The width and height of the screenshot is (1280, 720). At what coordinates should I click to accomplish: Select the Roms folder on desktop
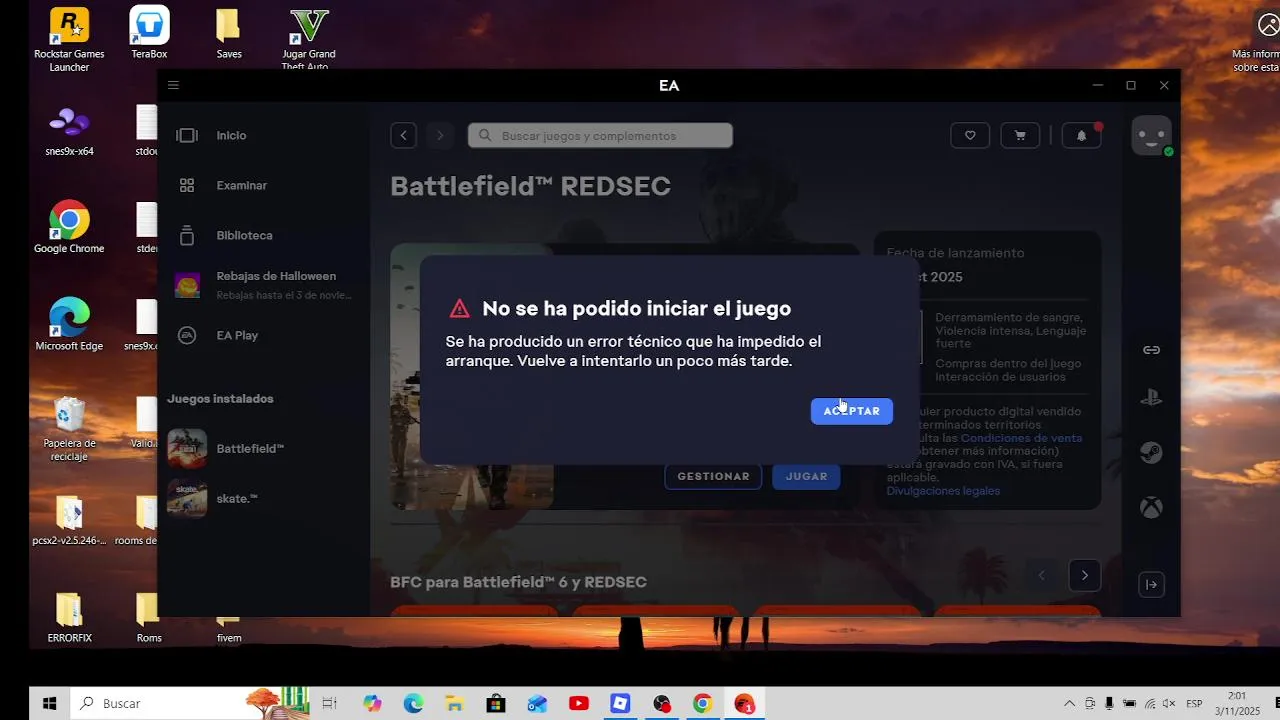click(148, 617)
